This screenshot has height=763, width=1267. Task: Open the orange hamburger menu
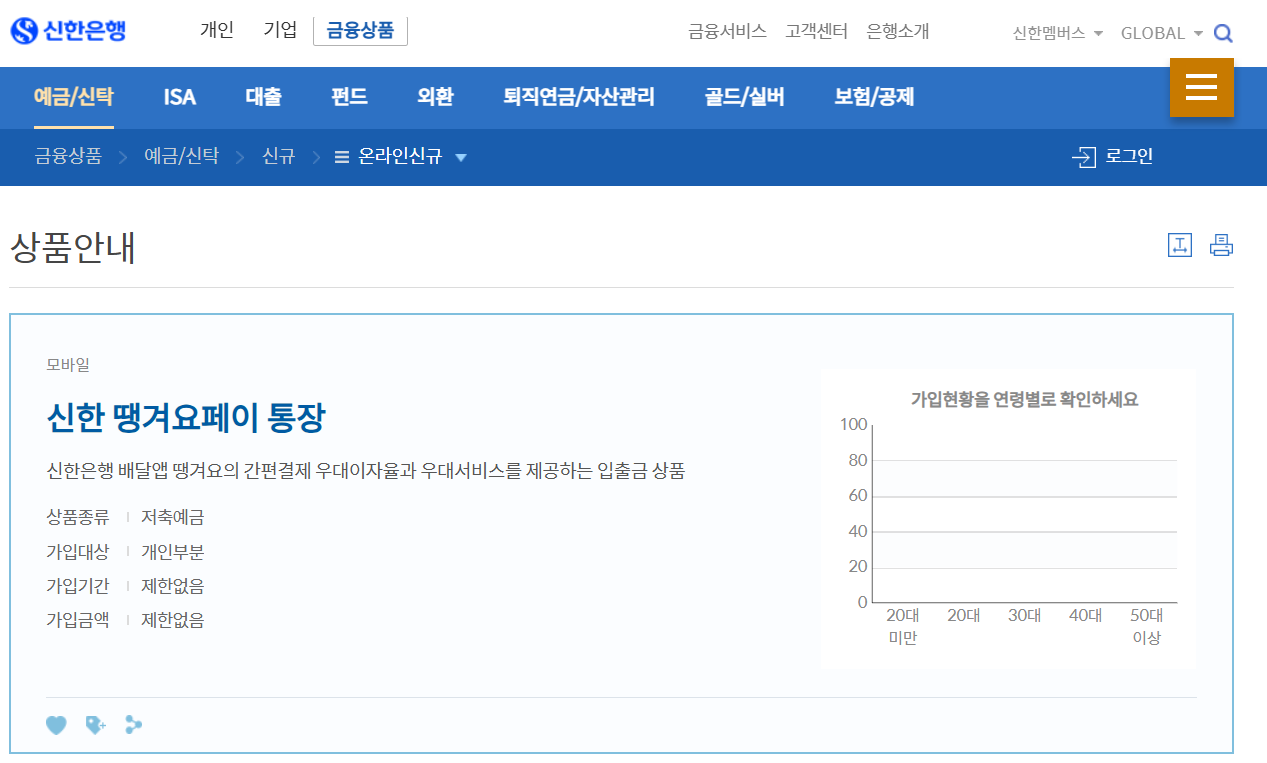click(x=1201, y=88)
